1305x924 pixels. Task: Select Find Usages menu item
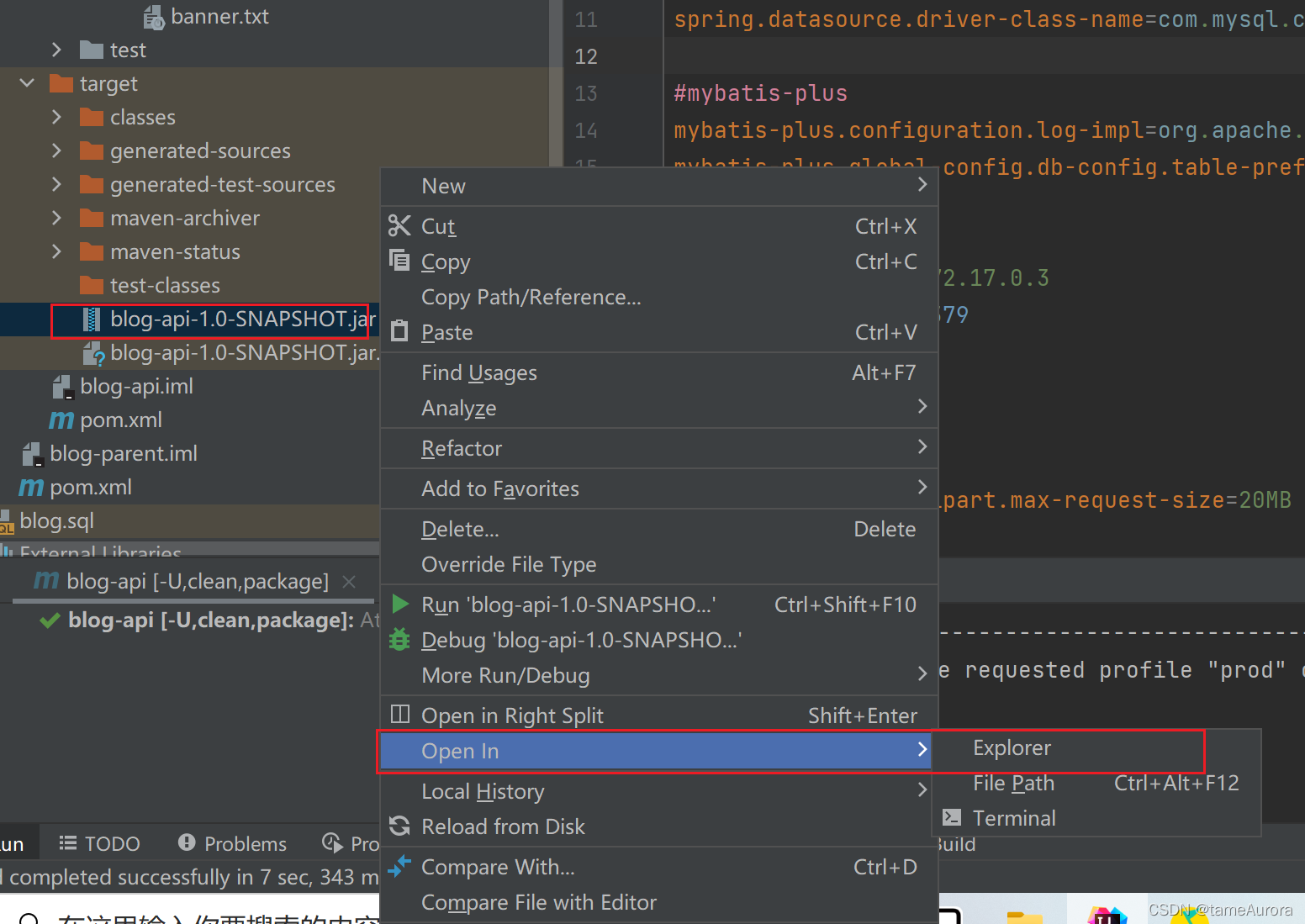pos(659,372)
